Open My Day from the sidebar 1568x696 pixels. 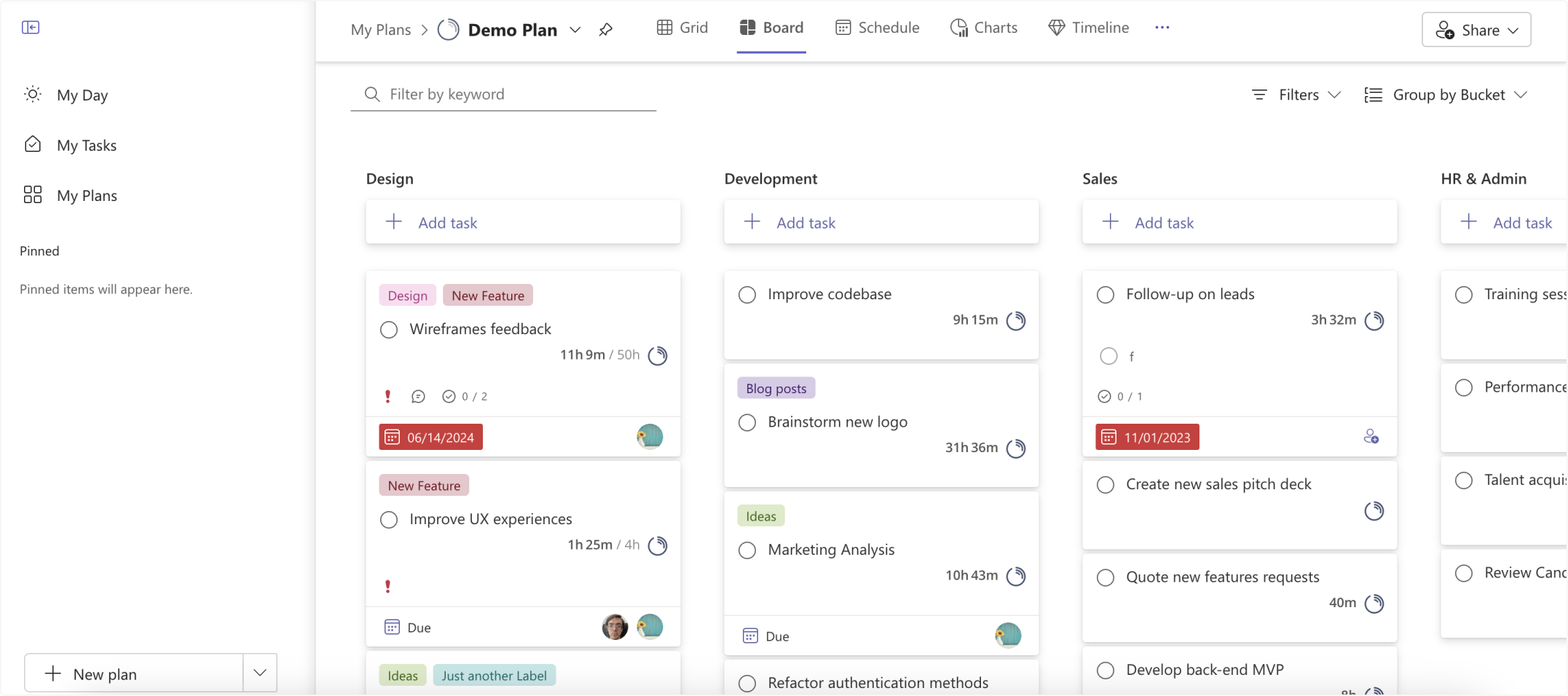pos(82,95)
